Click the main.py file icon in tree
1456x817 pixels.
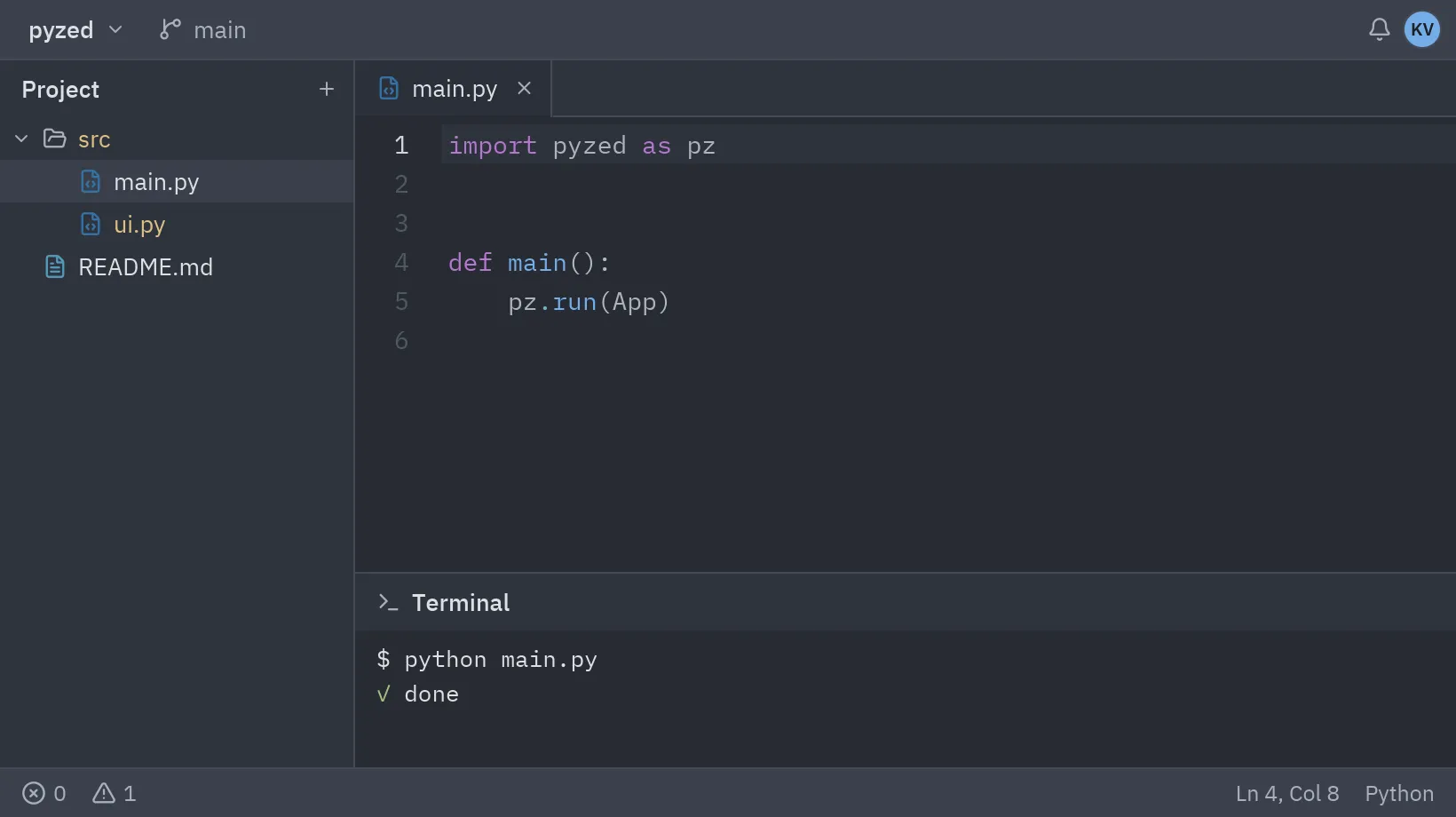click(91, 181)
